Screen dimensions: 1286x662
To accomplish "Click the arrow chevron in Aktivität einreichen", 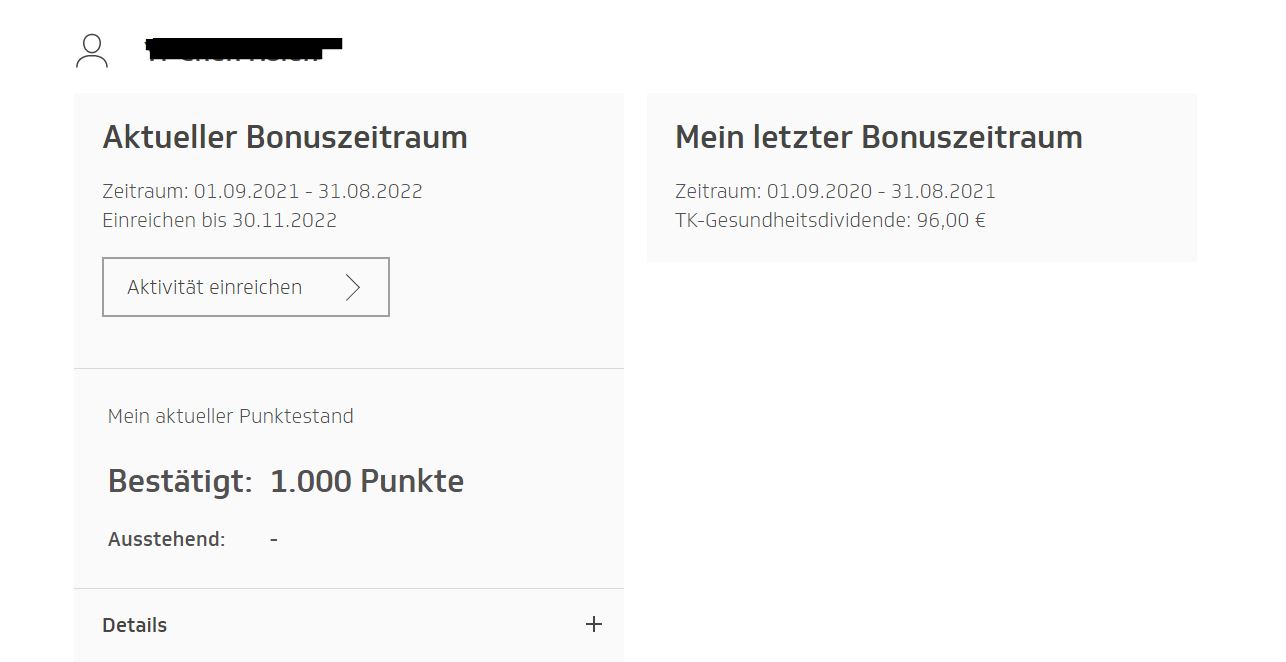I will pyautogui.click(x=352, y=288).
